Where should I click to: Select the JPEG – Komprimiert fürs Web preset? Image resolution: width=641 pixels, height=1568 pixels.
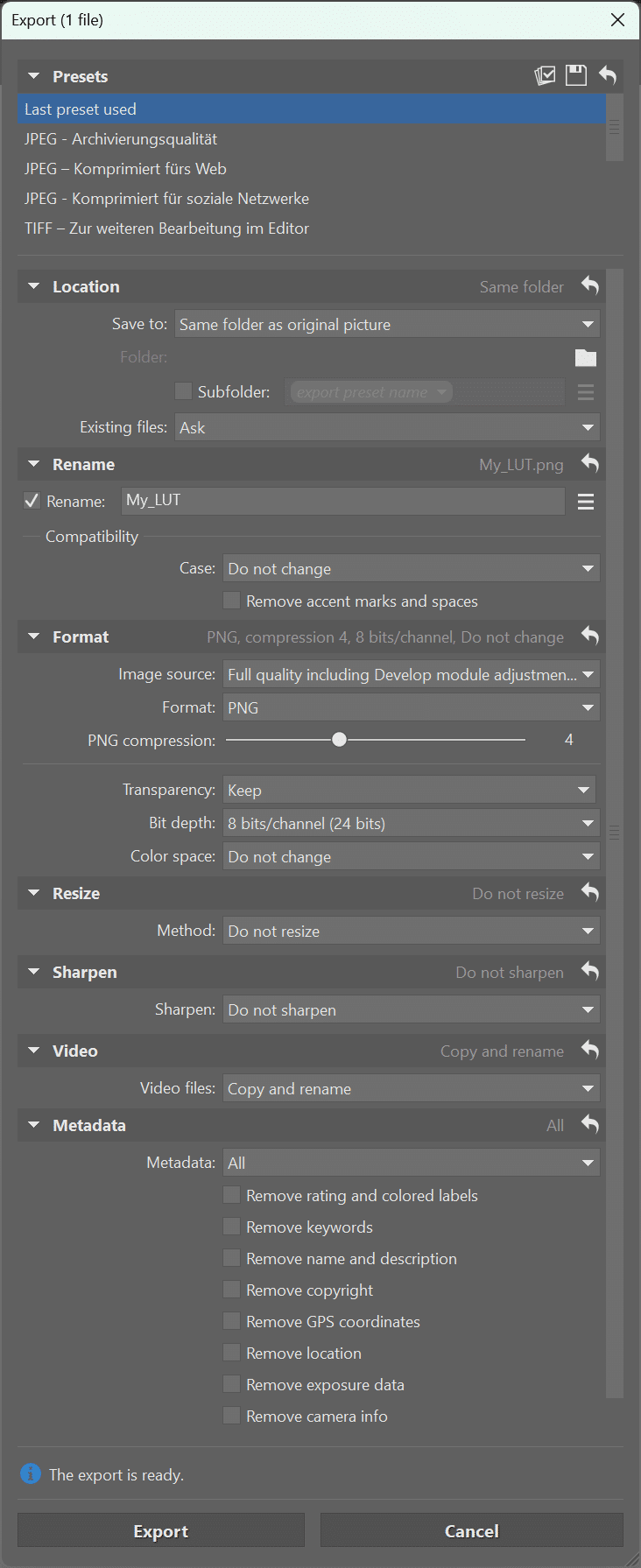(x=125, y=168)
